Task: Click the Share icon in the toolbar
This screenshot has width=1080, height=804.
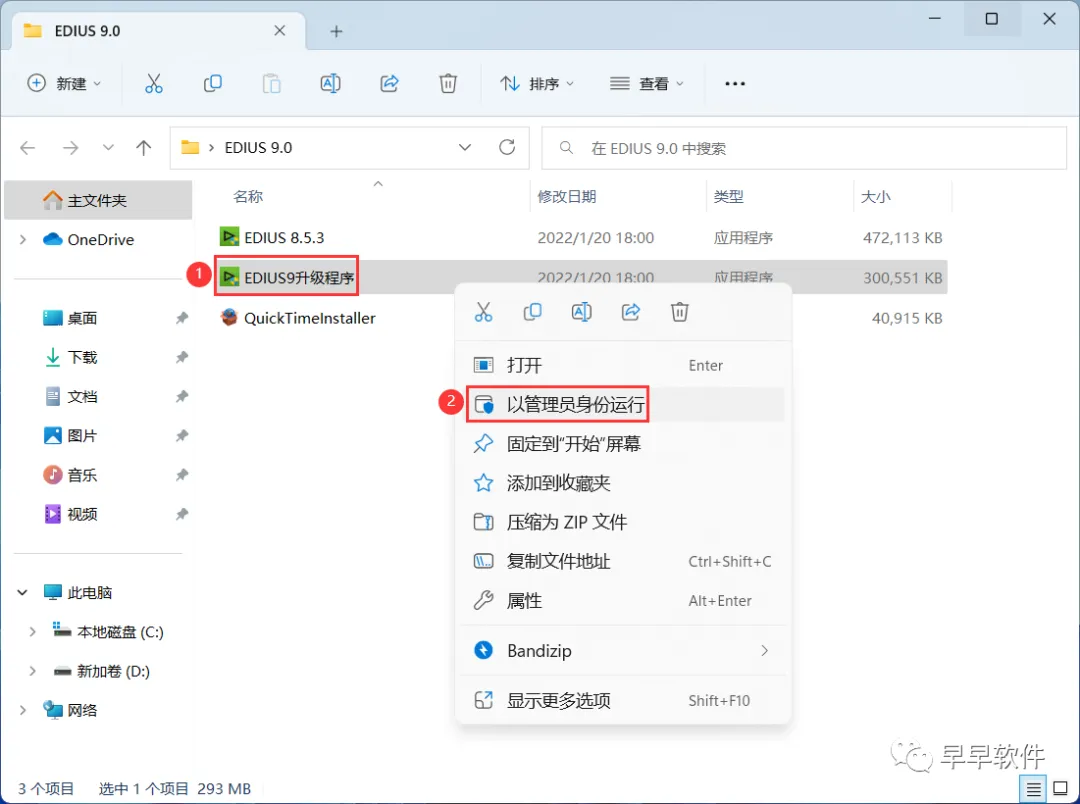Action: tap(390, 83)
